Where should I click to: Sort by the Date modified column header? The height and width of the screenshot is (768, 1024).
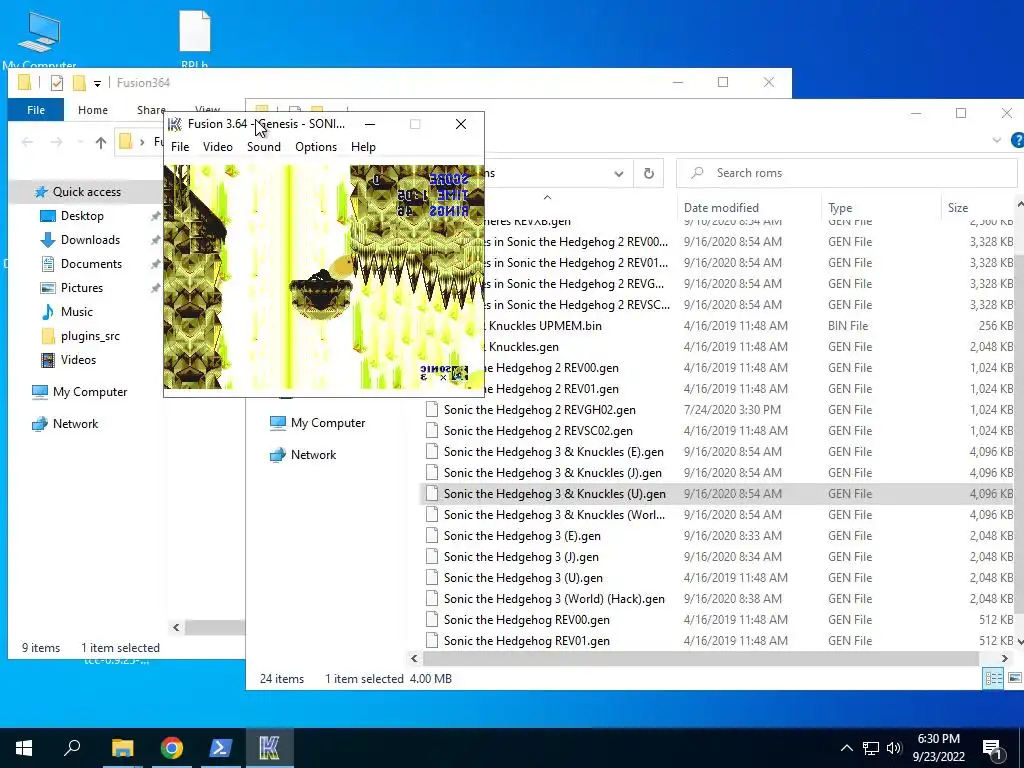(x=721, y=208)
